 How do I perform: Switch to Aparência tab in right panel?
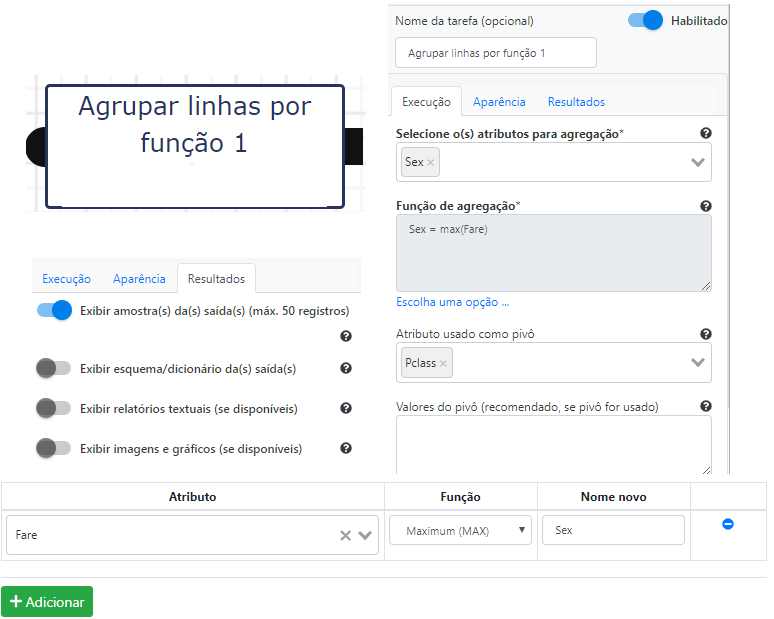[x=499, y=102]
